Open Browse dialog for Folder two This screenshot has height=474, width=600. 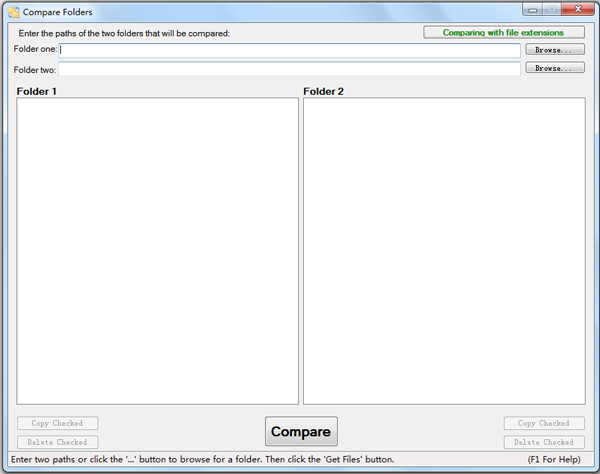[555, 69]
